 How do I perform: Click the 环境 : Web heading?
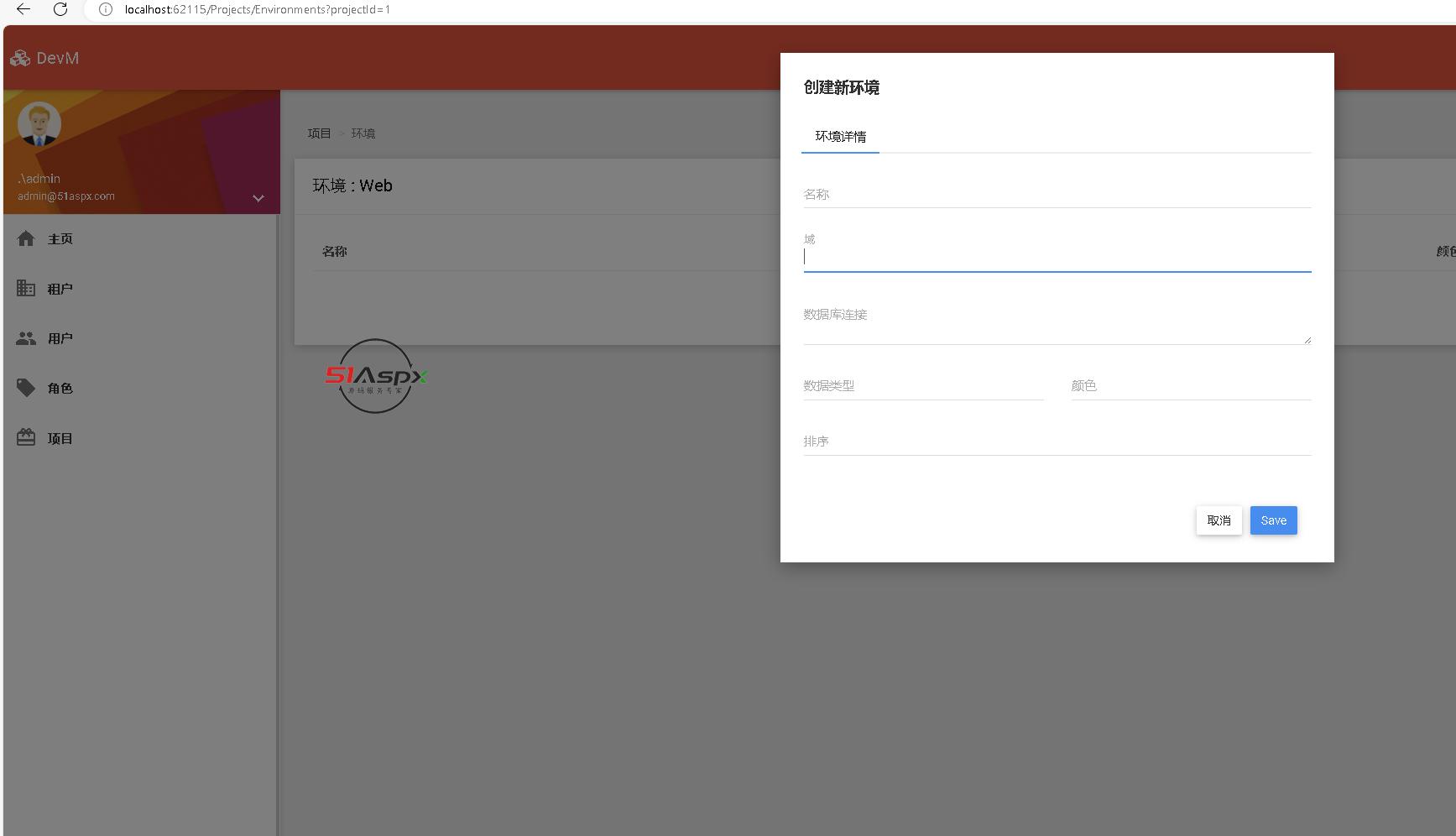coord(352,185)
